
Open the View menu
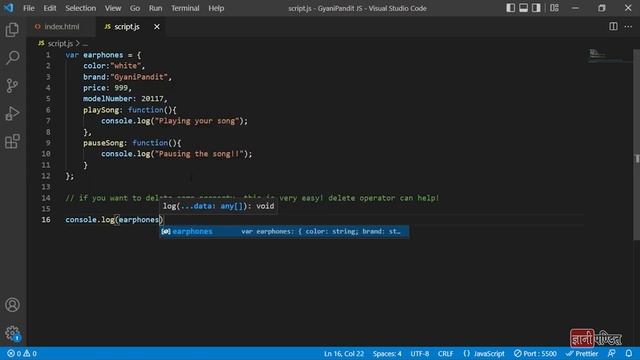click(x=113, y=8)
